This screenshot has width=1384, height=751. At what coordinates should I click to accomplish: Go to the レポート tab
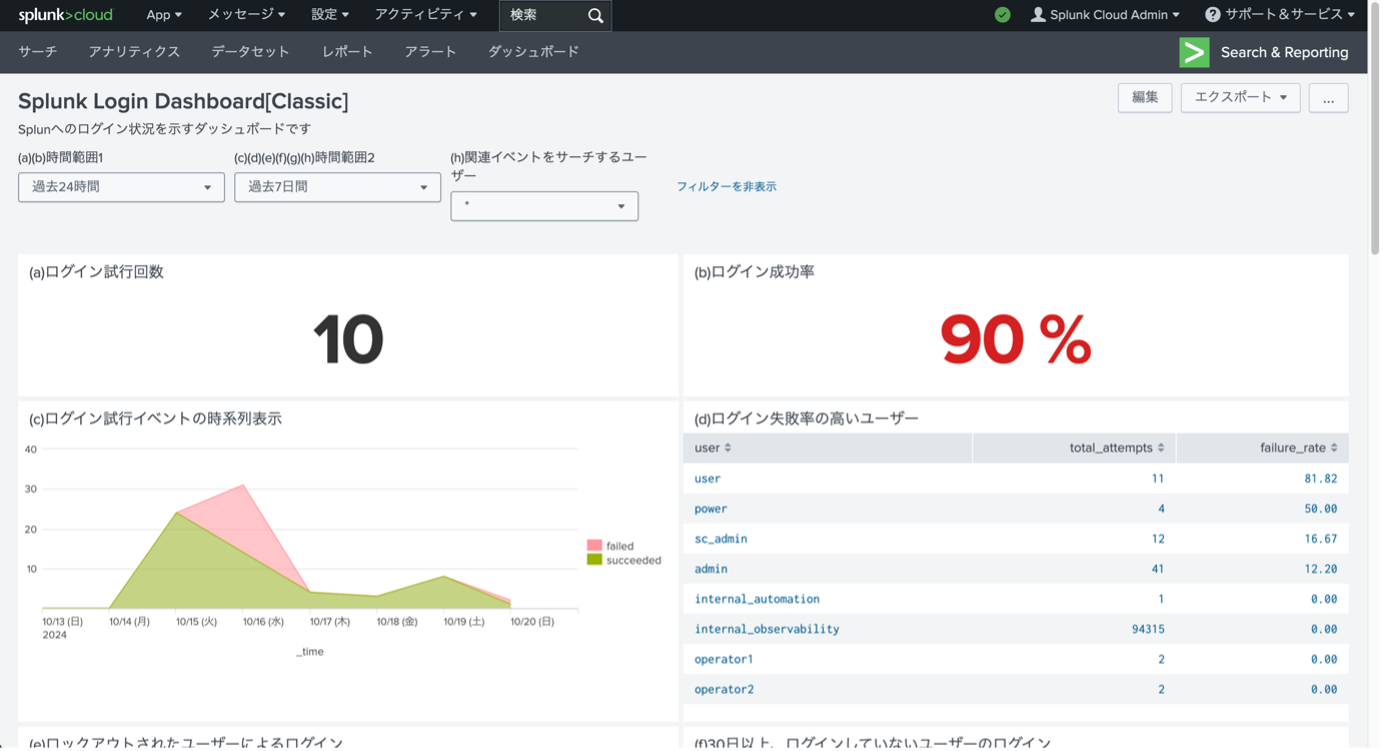point(347,52)
